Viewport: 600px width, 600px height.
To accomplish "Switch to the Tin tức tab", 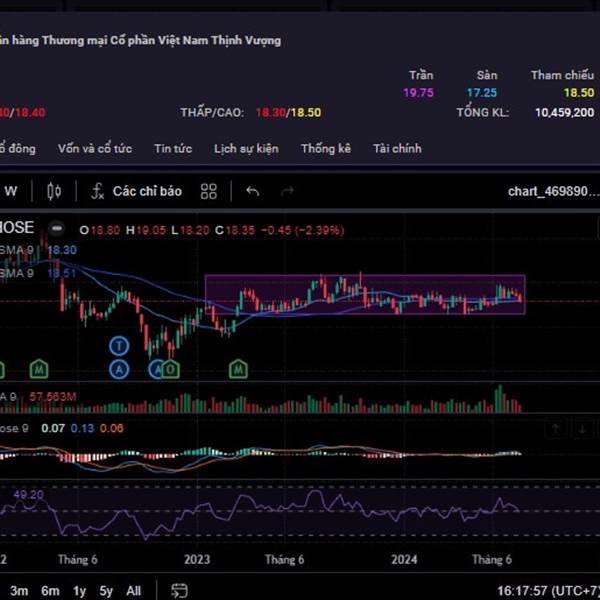I will [x=173, y=148].
